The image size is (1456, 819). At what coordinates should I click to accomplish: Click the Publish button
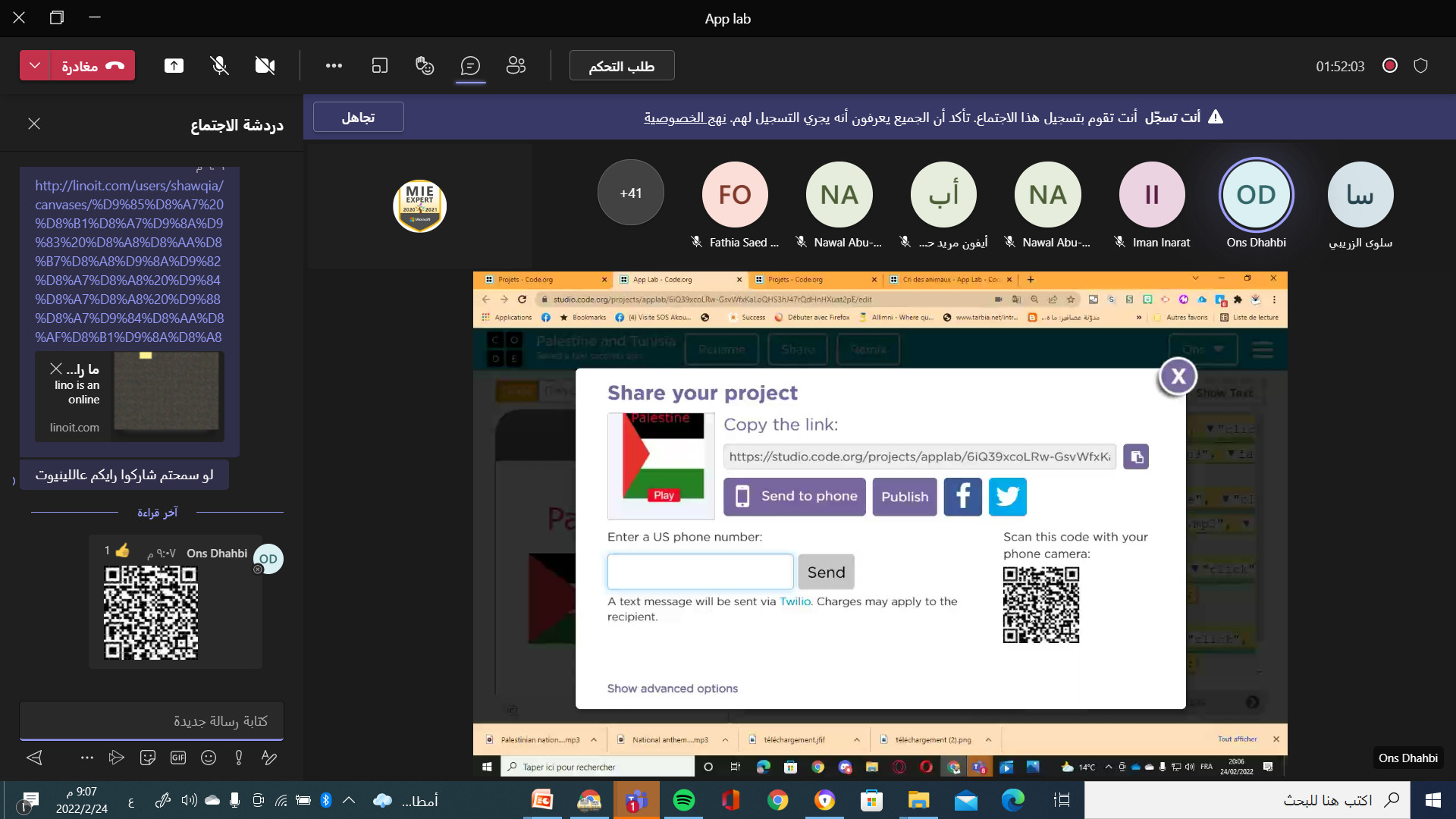pyautogui.click(x=905, y=497)
